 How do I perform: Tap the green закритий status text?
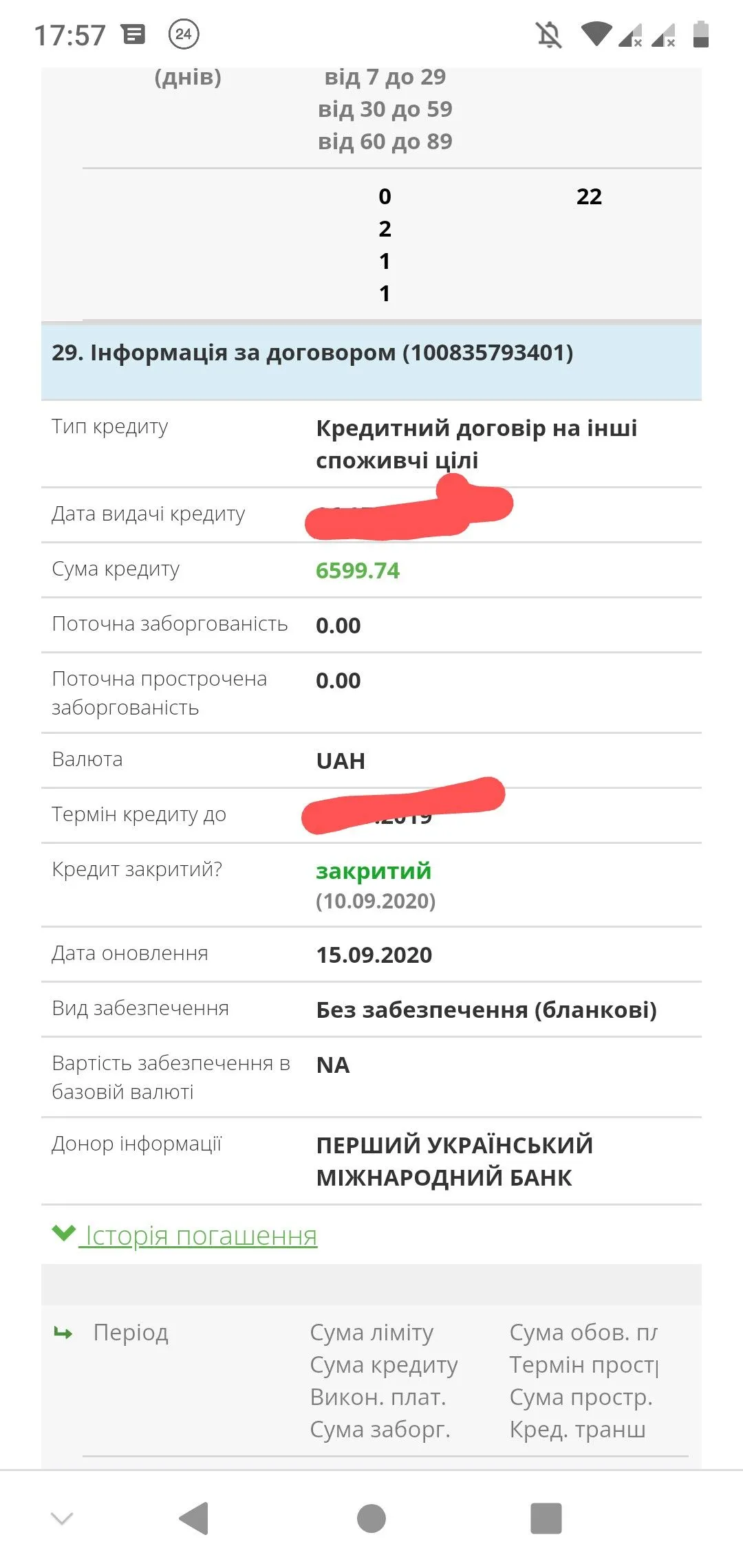pyautogui.click(x=374, y=871)
